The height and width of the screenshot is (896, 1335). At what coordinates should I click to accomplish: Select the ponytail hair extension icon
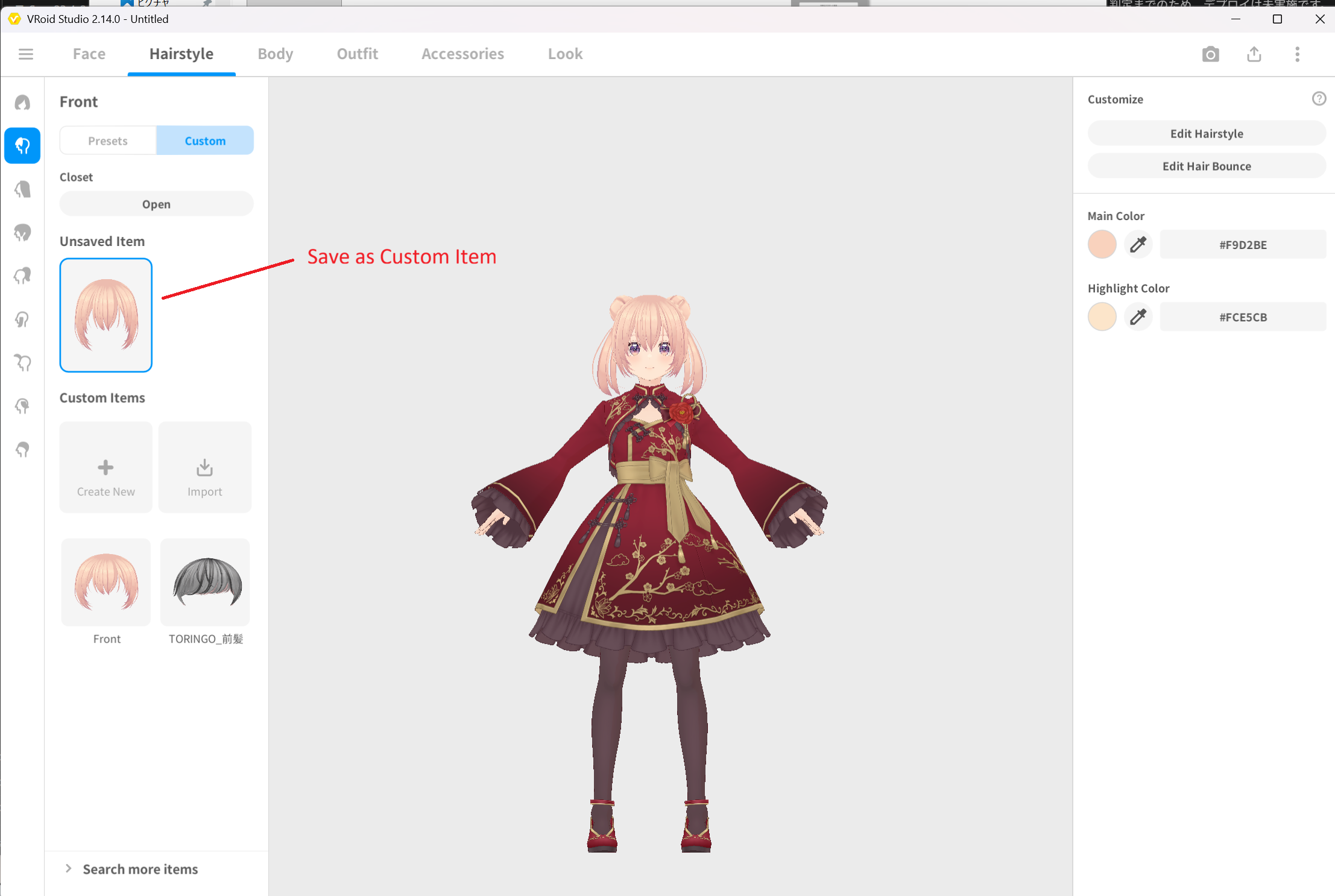tap(22, 276)
